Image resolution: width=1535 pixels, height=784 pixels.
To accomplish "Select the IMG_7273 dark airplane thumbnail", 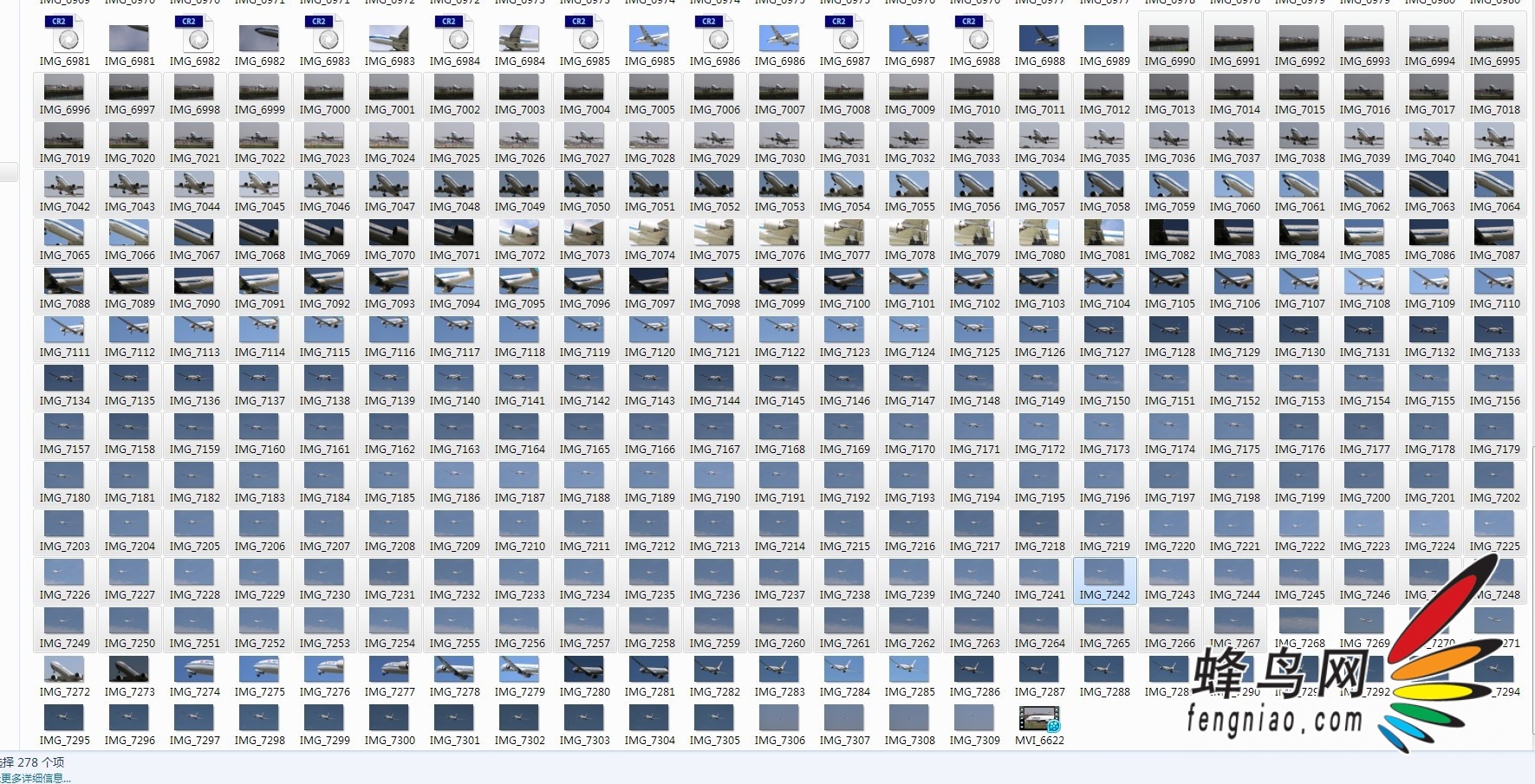I will pyautogui.click(x=129, y=669).
